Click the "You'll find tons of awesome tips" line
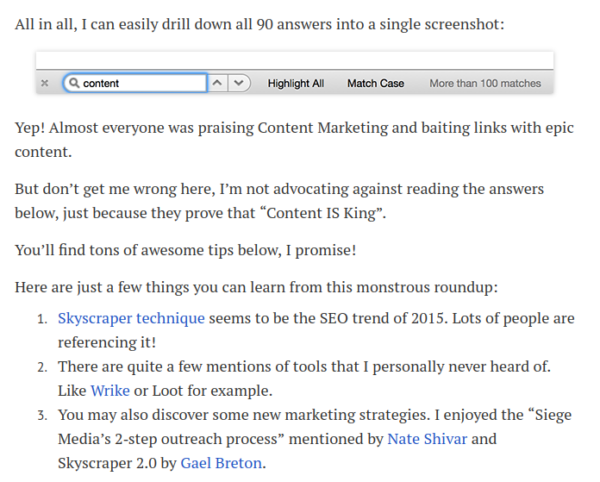 pyautogui.click(x=186, y=251)
